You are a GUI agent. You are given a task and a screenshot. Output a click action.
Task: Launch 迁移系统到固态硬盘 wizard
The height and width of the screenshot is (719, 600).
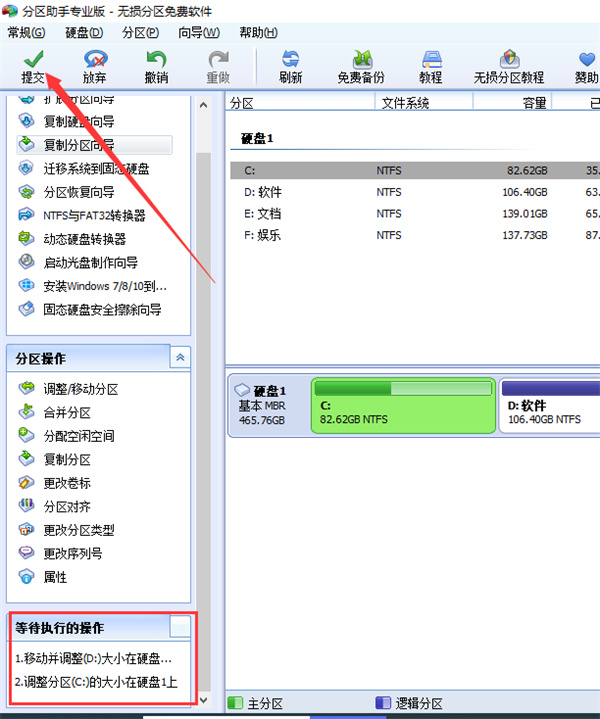tap(96, 169)
